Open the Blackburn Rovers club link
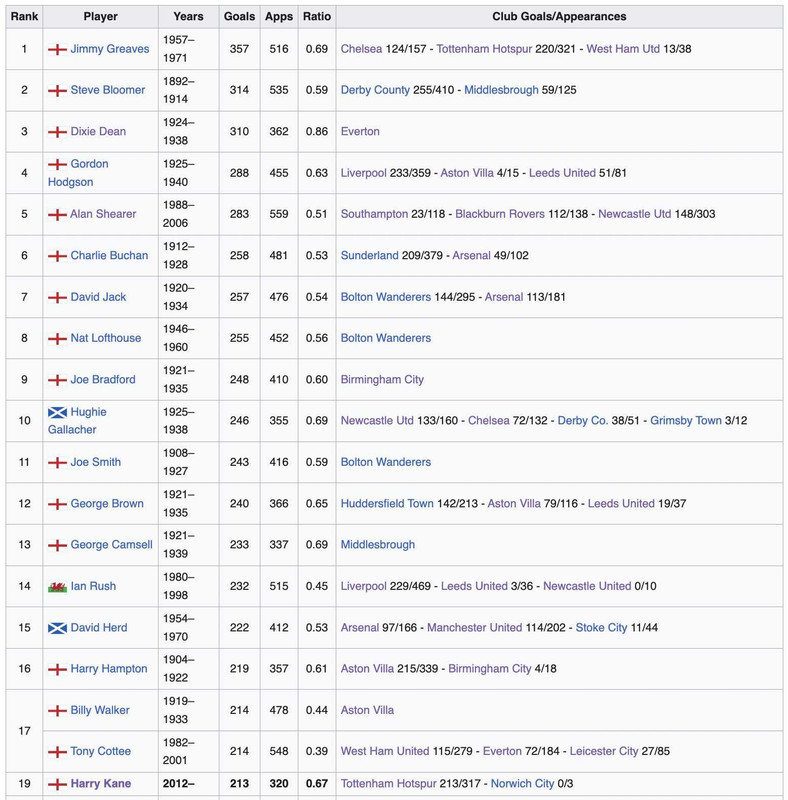The width and height of the screenshot is (788, 800). 500,214
